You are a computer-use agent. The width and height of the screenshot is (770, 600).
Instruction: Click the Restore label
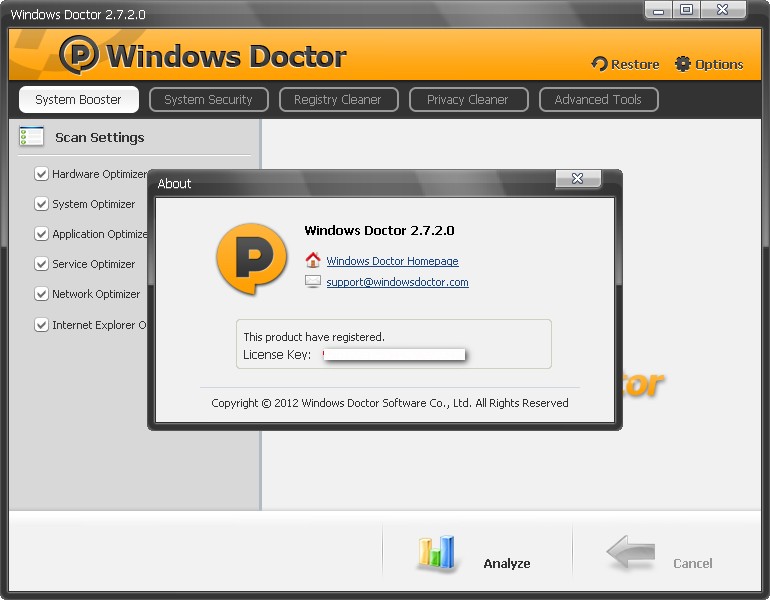(x=635, y=64)
